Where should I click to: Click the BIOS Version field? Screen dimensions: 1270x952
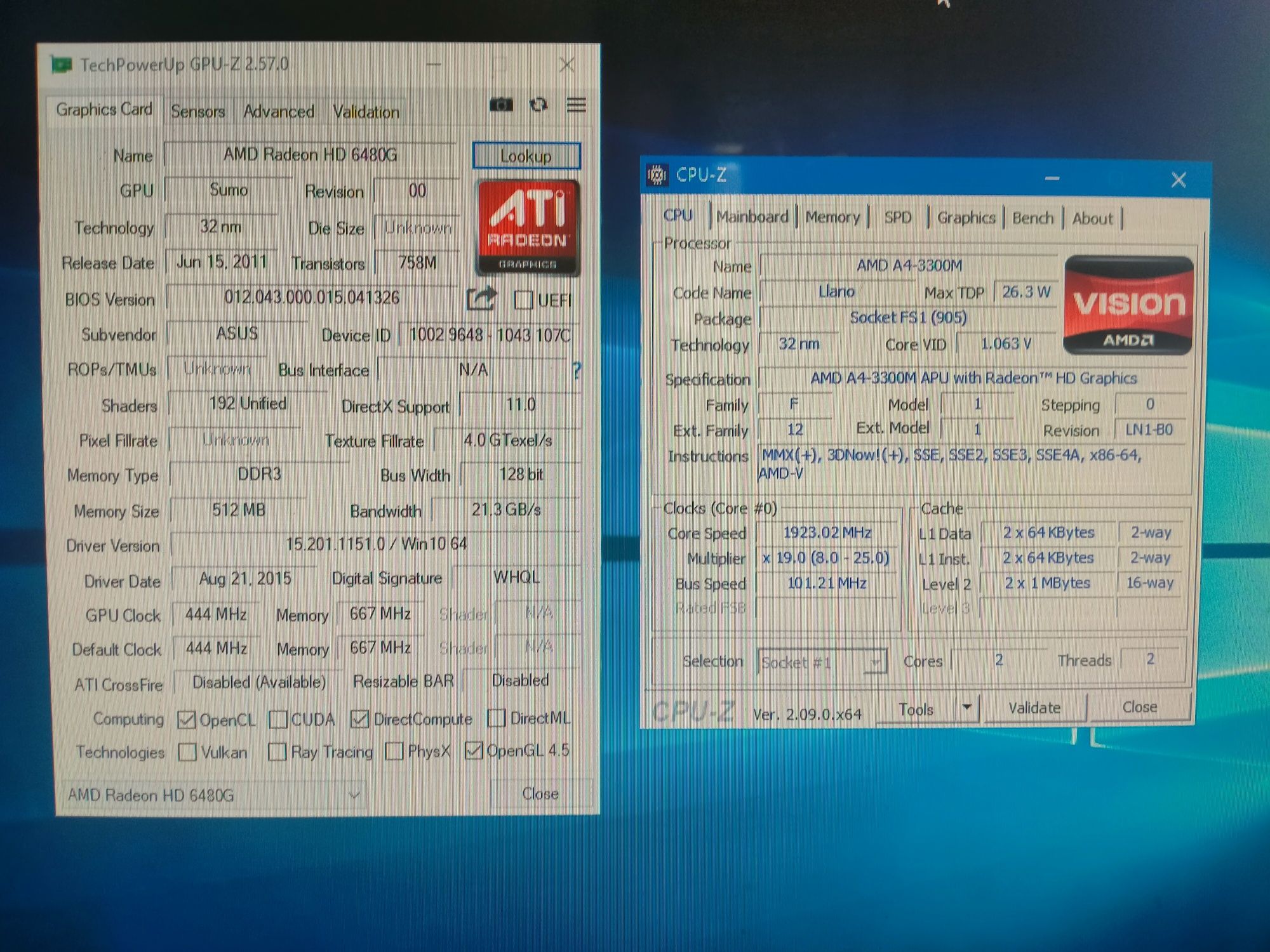(312, 298)
